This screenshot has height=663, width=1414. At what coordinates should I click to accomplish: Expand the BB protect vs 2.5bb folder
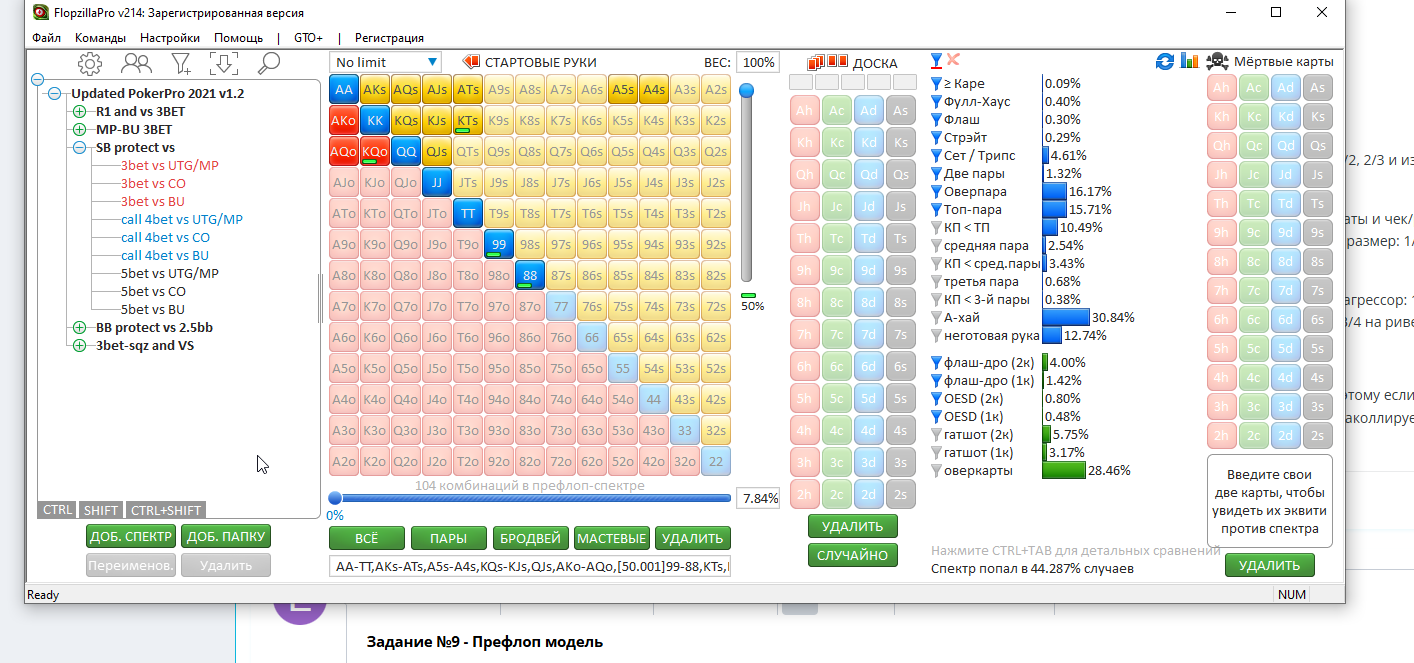[x=79, y=328]
